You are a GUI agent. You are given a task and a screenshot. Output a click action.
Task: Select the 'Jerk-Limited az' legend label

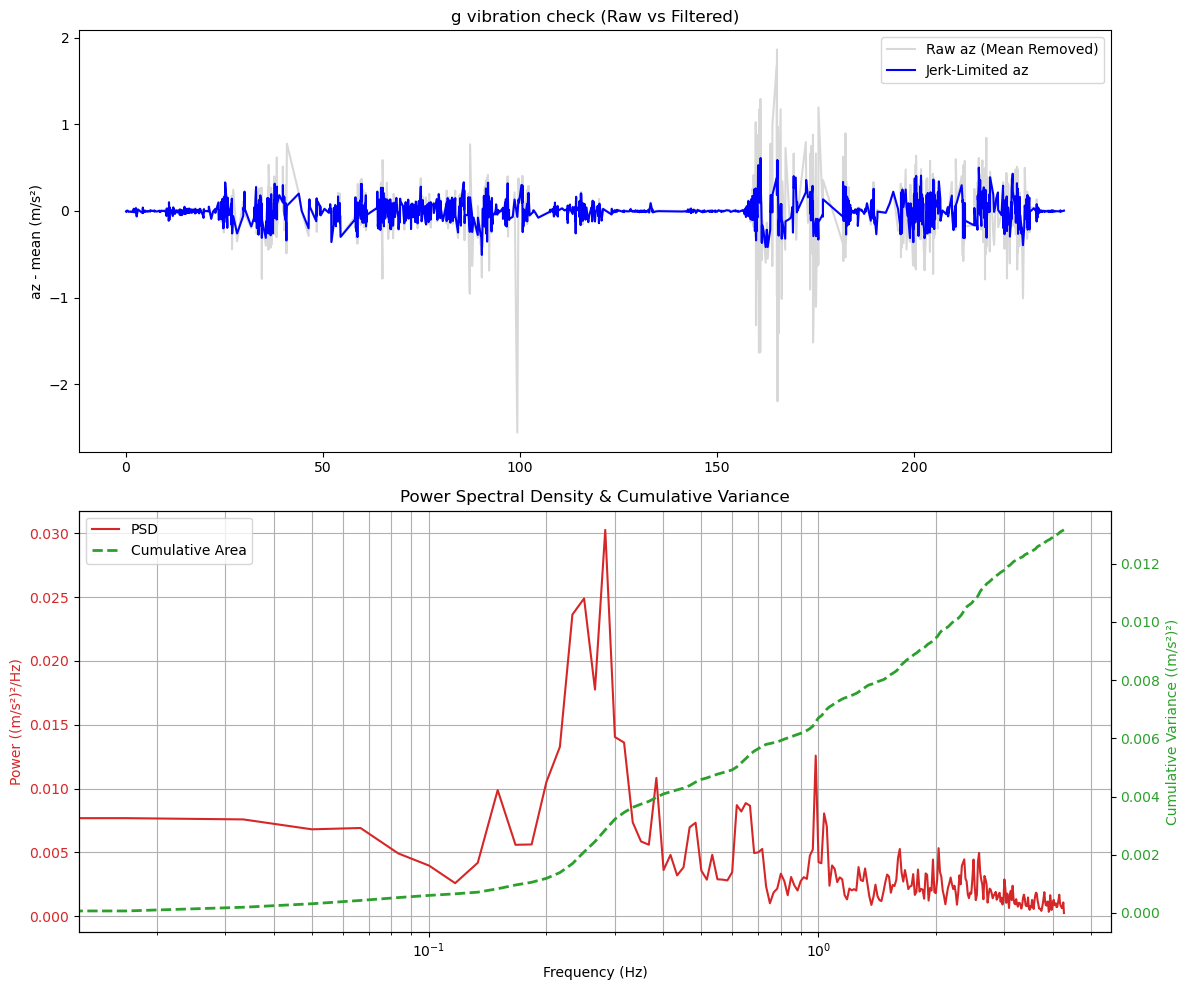click(x=976, y=70)
